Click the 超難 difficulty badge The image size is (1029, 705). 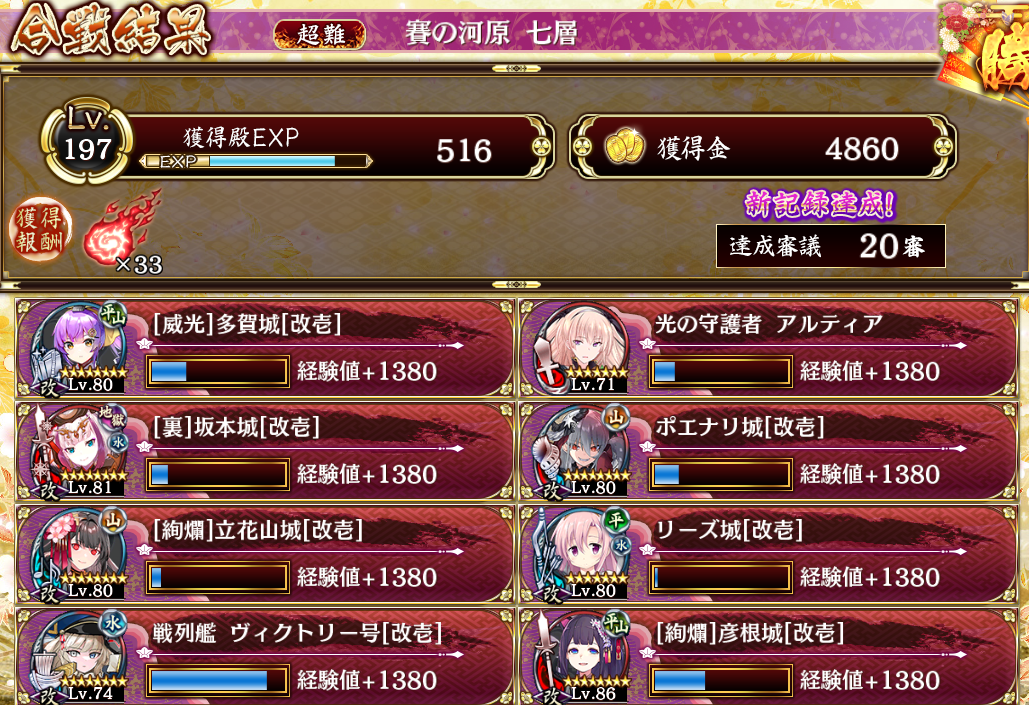(320, 34)
